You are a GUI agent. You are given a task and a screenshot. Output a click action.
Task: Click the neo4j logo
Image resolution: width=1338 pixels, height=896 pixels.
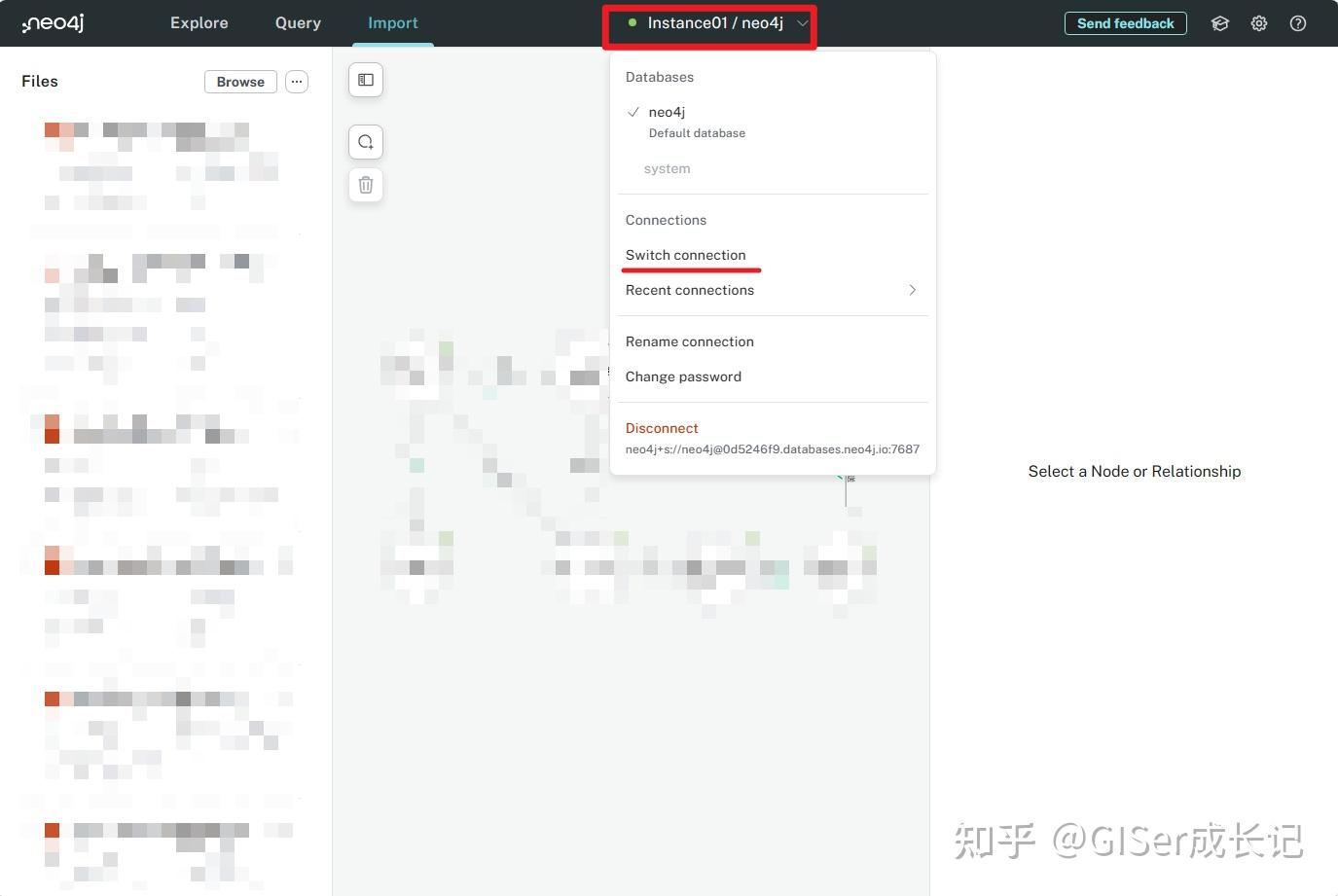(53, 22)
